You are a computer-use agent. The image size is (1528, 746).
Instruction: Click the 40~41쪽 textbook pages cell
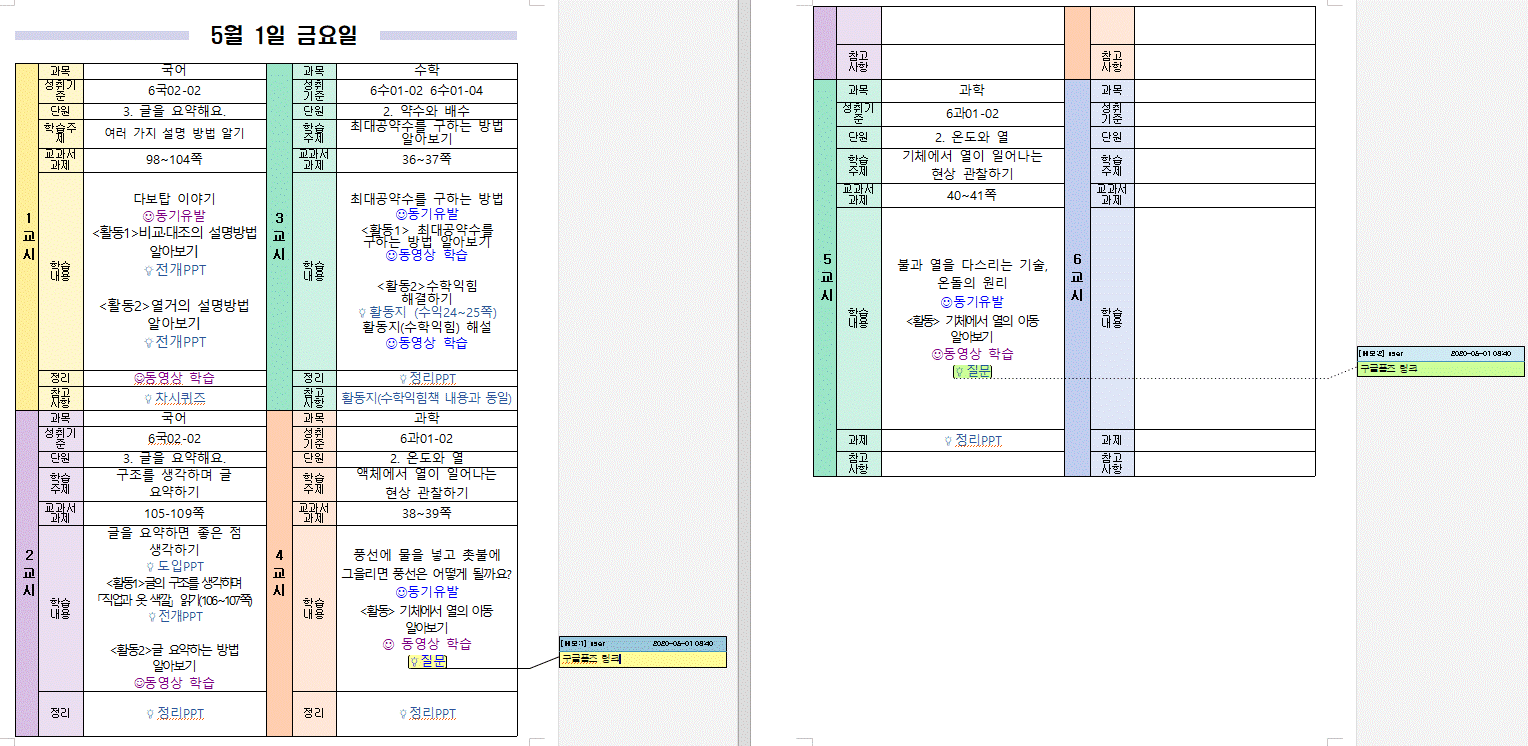[973, 195]
